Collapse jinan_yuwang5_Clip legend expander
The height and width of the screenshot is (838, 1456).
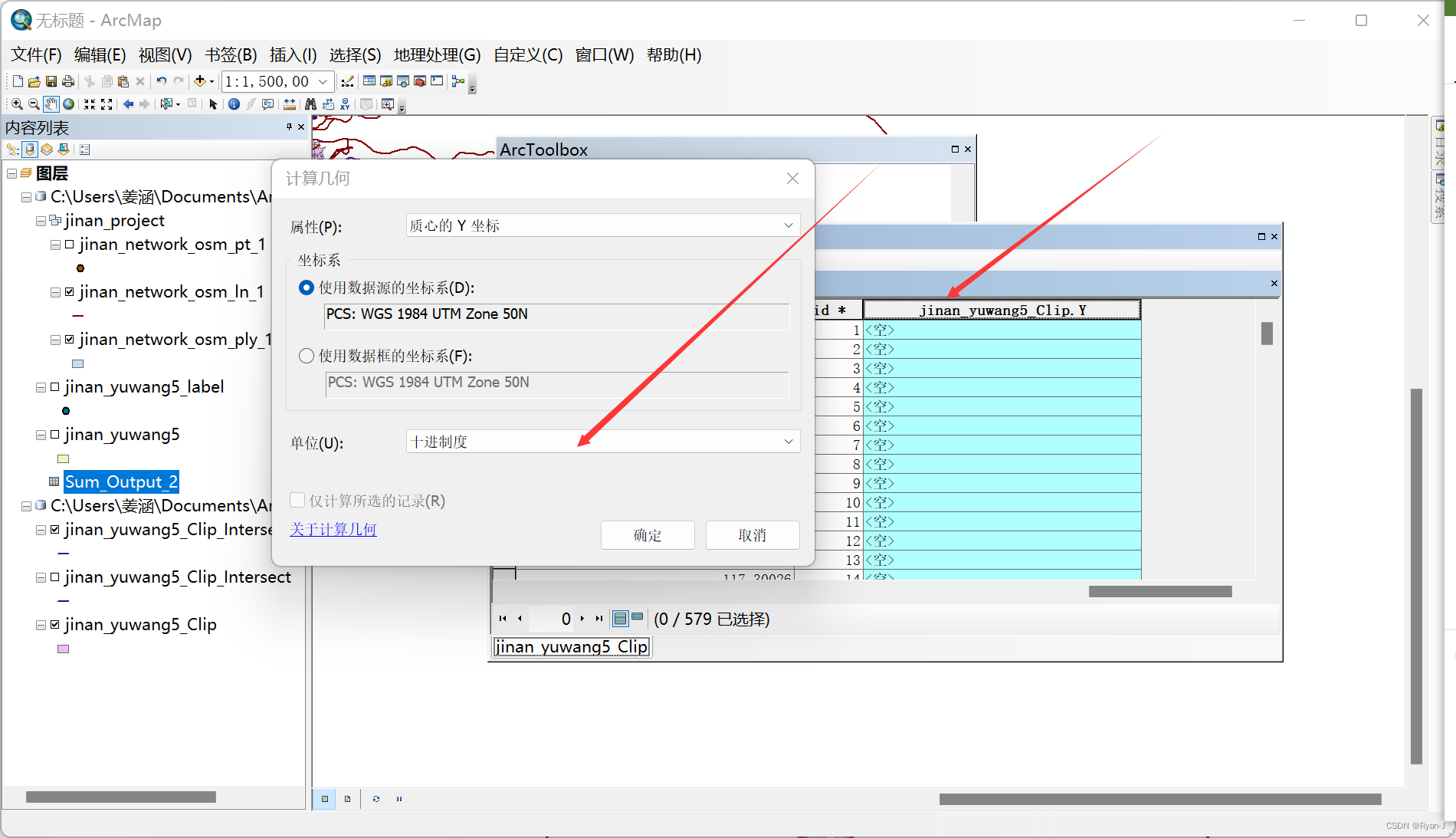(41, 625)
